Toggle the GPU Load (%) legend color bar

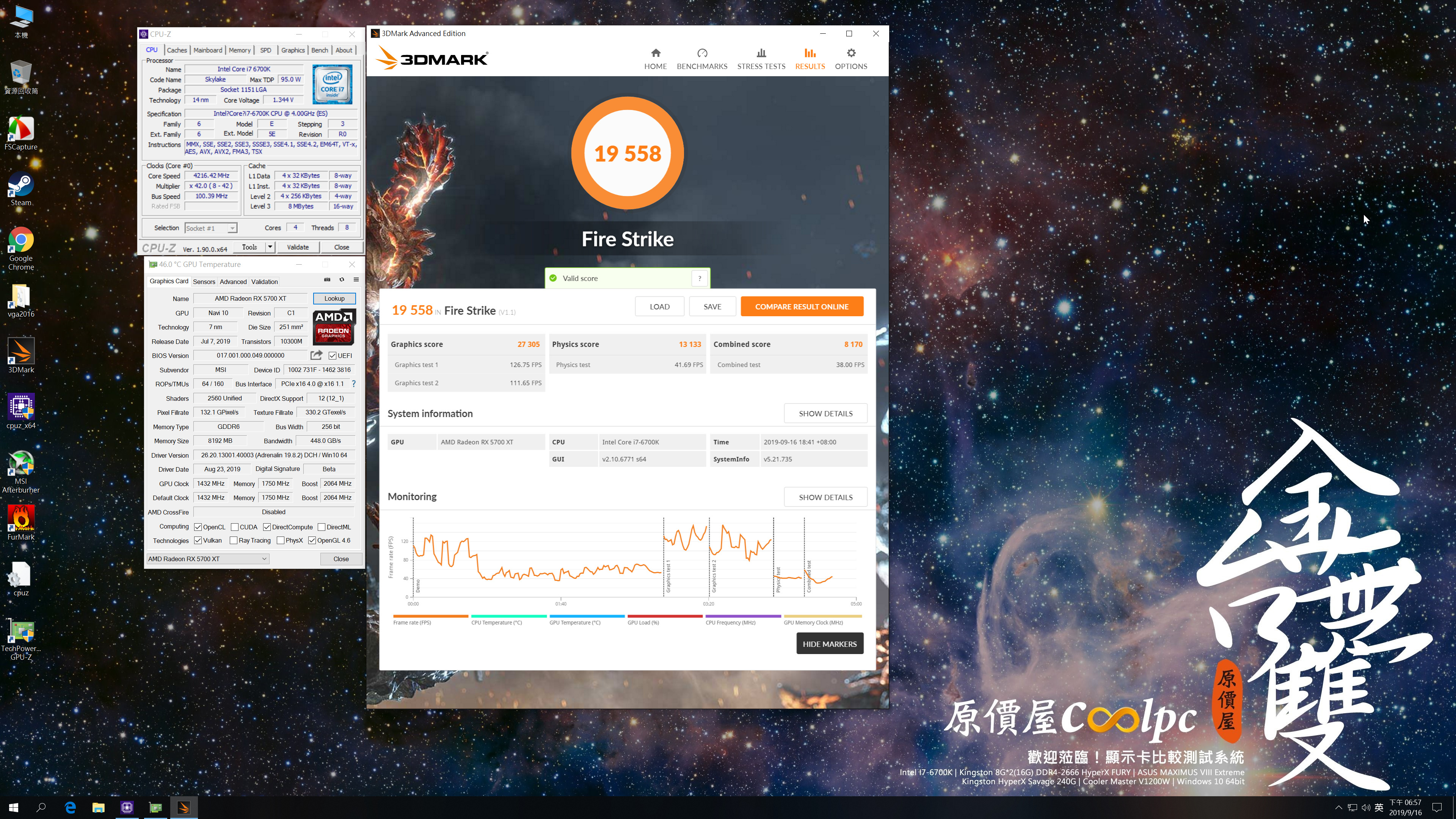click(665, 616)
